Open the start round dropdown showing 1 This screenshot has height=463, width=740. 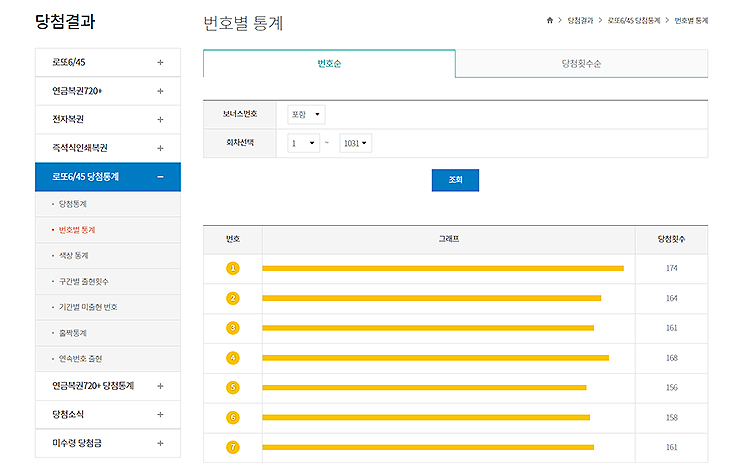pyautogui.click(x=303, y=143)
